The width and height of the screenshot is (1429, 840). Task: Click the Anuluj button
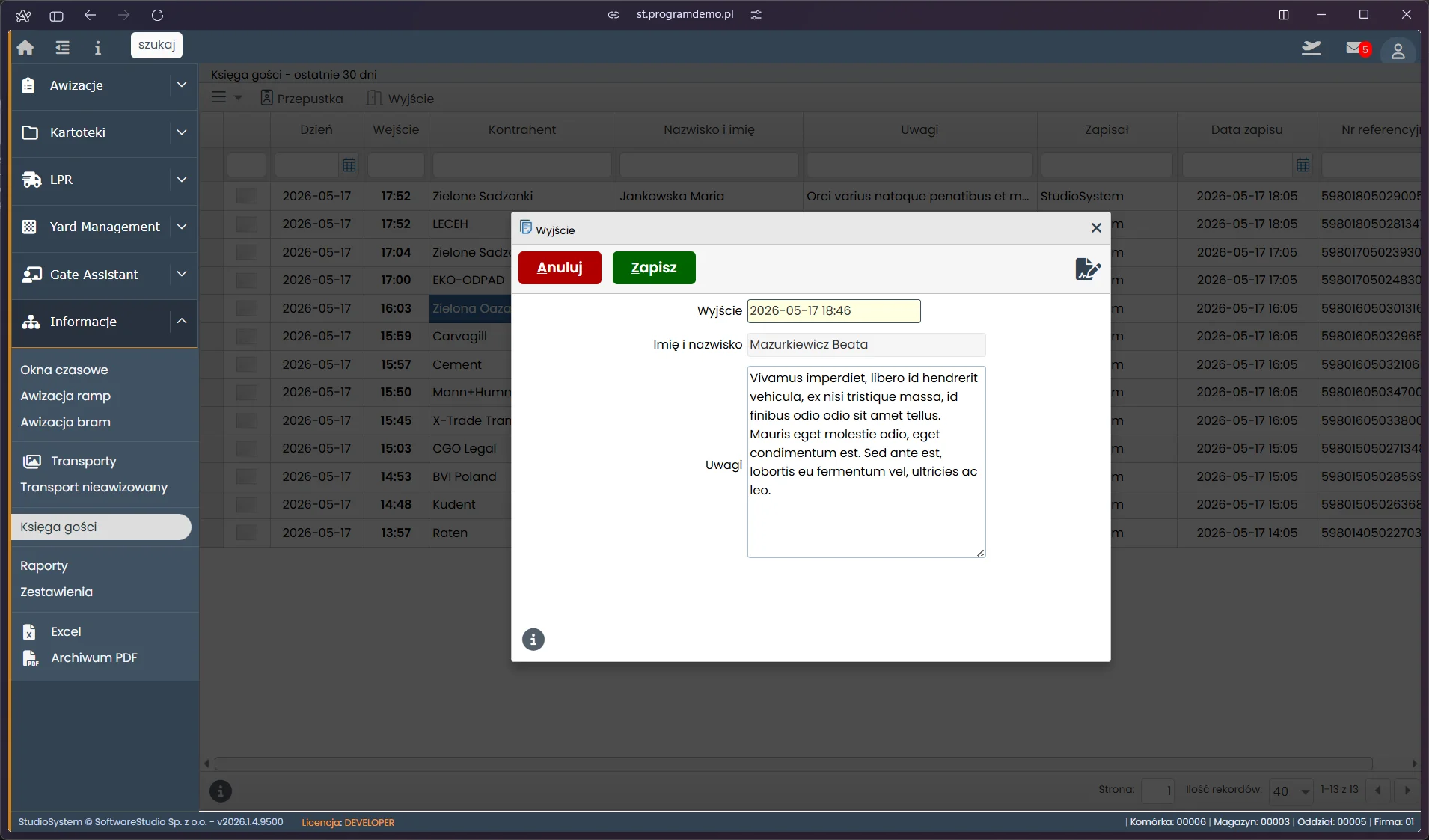point(560,268)
